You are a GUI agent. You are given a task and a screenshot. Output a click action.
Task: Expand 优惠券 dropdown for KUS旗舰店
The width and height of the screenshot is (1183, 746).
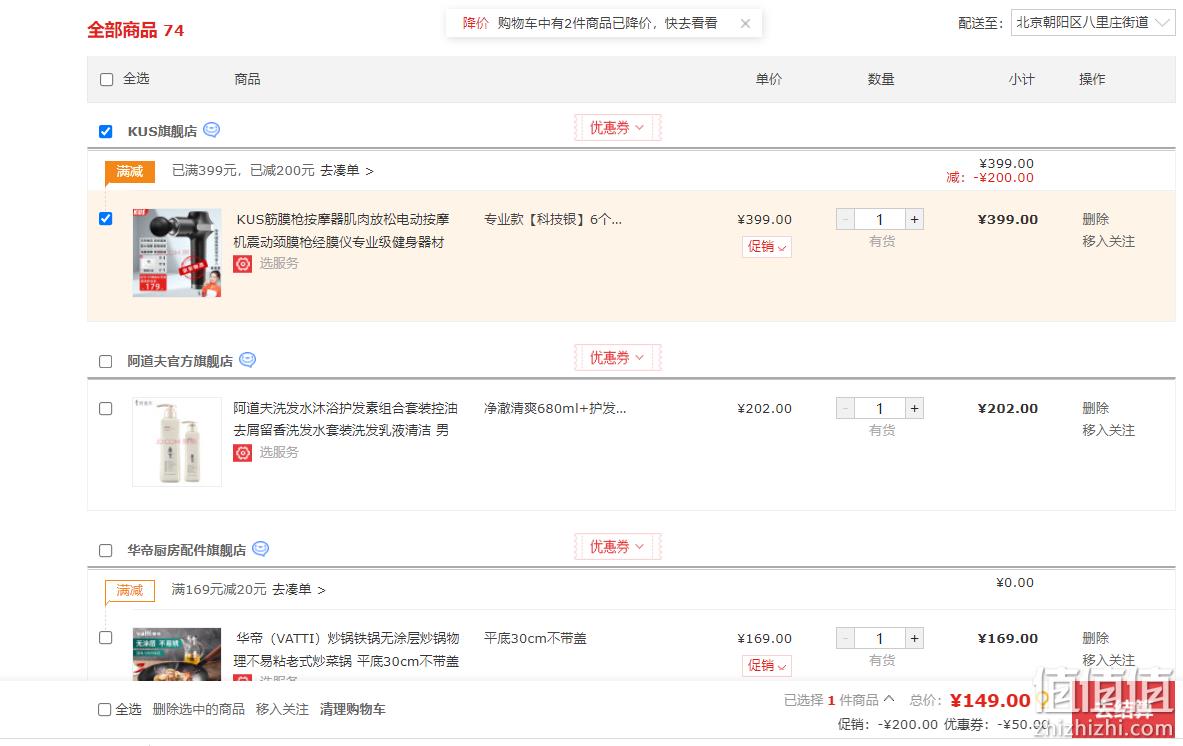pos(617,127)
